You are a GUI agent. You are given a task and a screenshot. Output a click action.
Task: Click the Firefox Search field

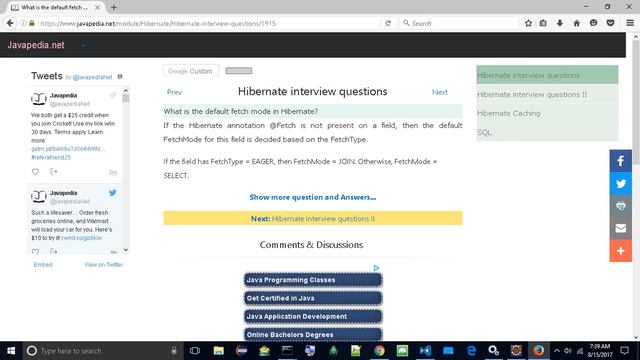(x=459, y=23)
